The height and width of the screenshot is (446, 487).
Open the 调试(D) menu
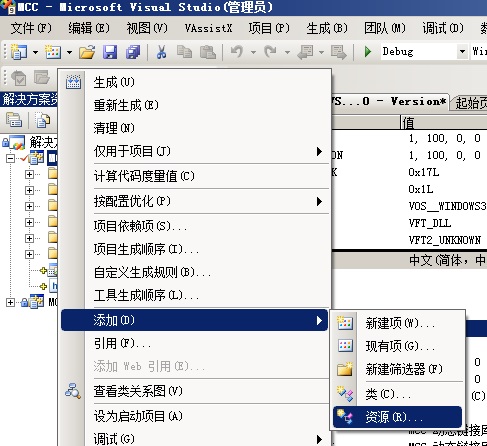point(443,28)
